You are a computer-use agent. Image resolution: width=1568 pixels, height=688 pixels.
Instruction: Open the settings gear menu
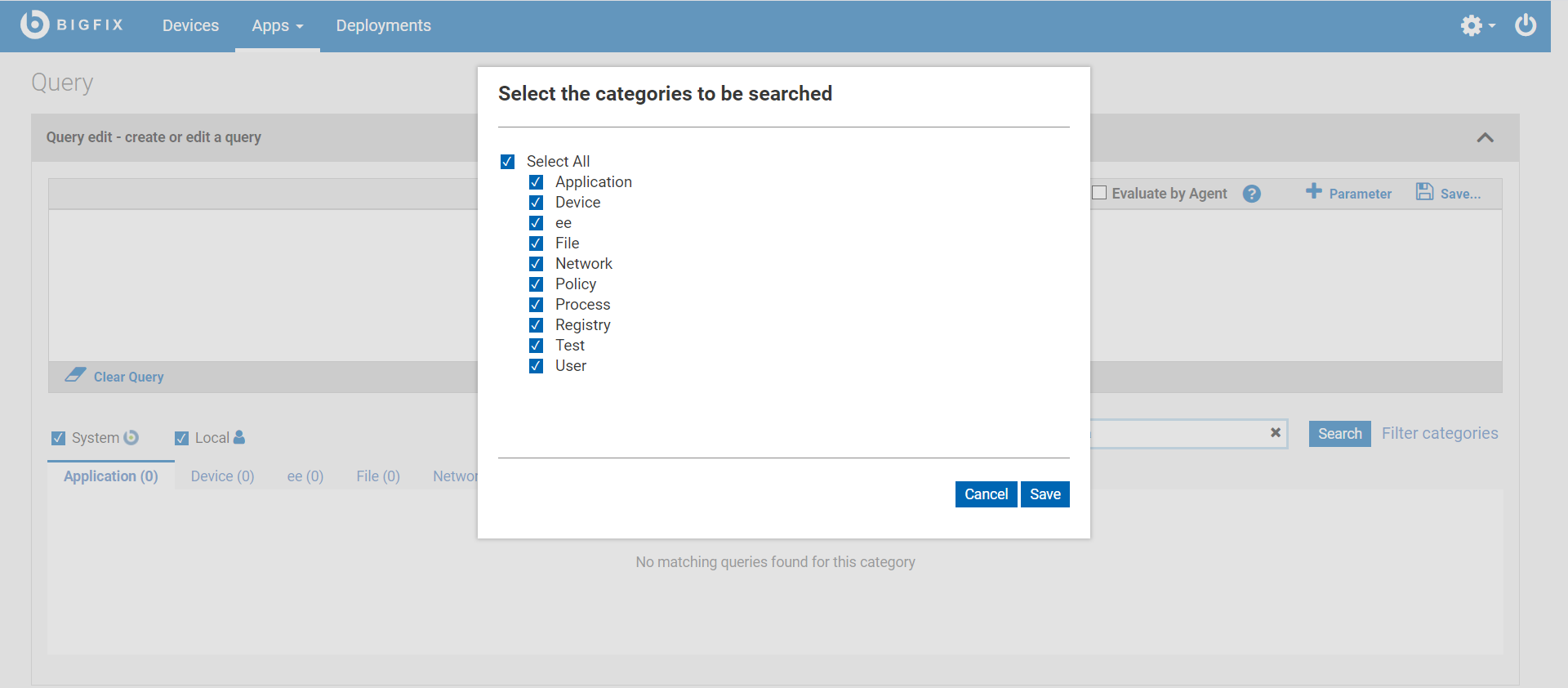pyautogui.click(x=1472, y=25)
